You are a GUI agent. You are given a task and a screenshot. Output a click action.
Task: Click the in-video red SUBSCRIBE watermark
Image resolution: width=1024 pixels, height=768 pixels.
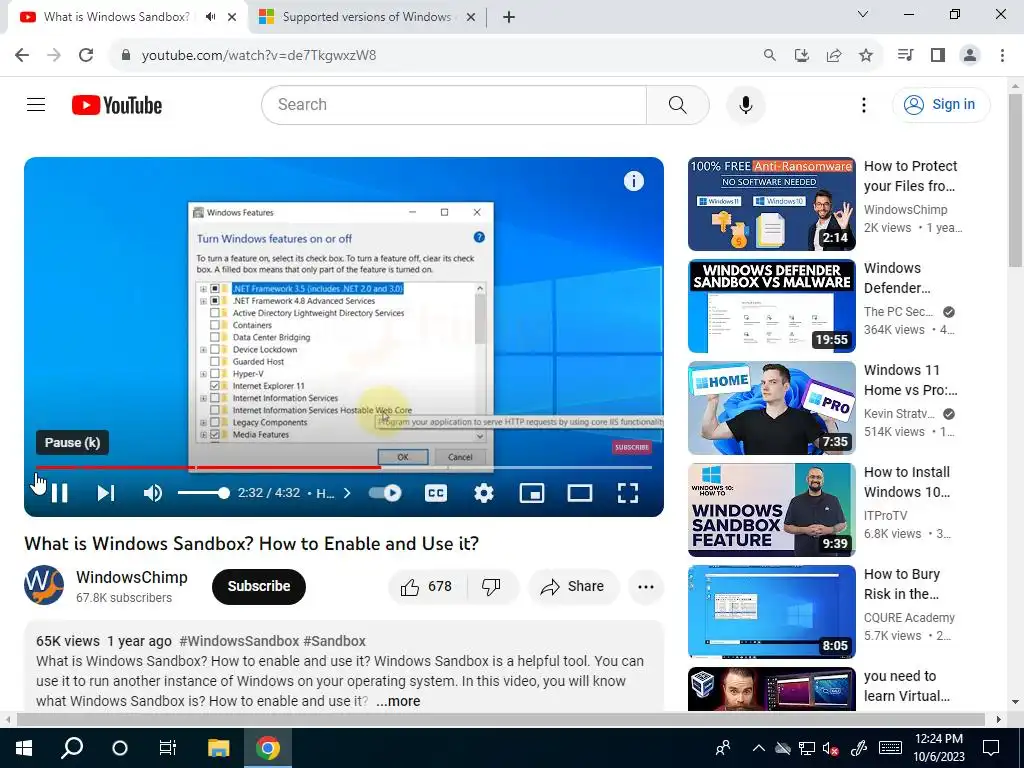(x=632, y=447)
